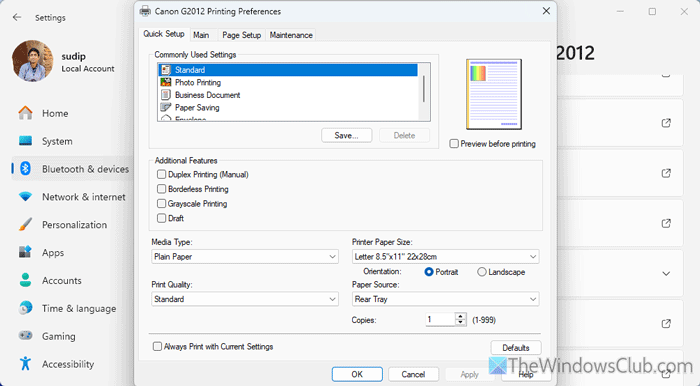Click the page layout preview thumbnail
Screen dimensions: 700x386
coord(494,94)
